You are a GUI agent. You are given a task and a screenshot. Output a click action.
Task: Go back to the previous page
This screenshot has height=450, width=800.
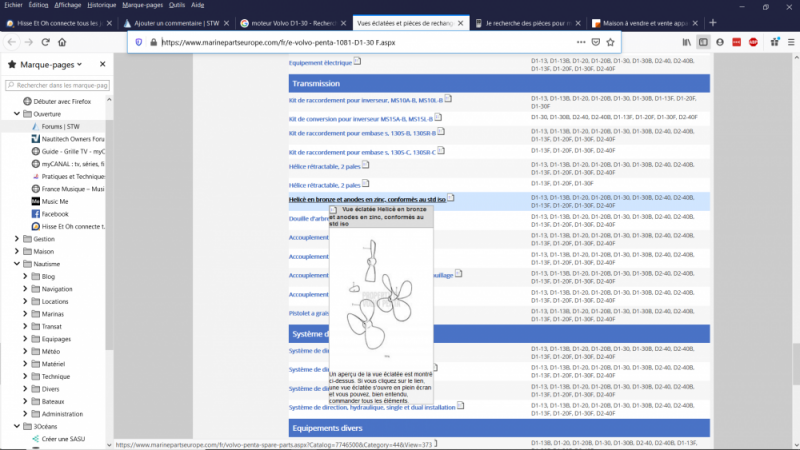[12, 42]
